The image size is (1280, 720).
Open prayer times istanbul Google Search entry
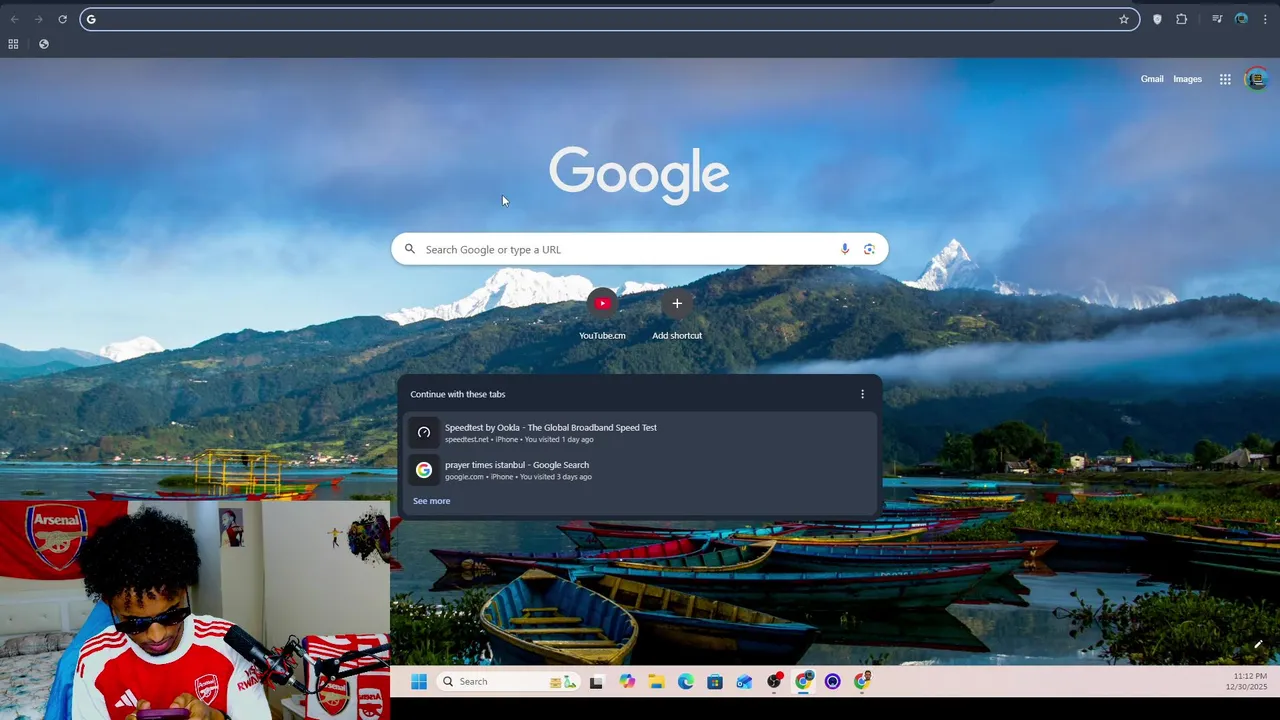(x=639, y=470)
